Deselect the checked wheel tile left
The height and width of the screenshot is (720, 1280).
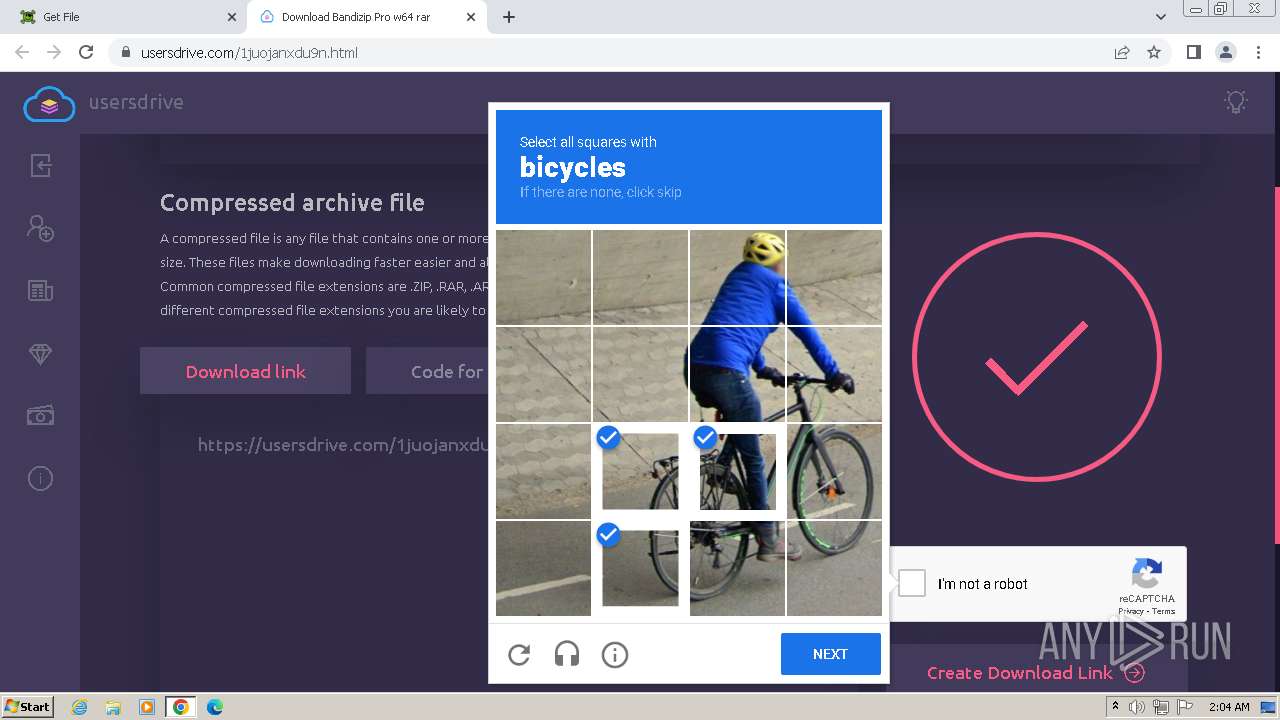[x=640, y=471]
